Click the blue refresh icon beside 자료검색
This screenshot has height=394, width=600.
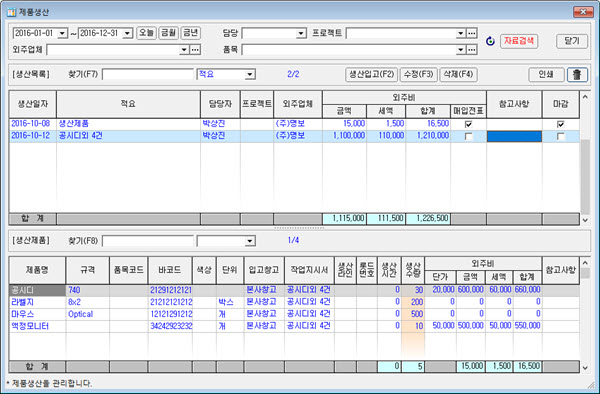490,41
